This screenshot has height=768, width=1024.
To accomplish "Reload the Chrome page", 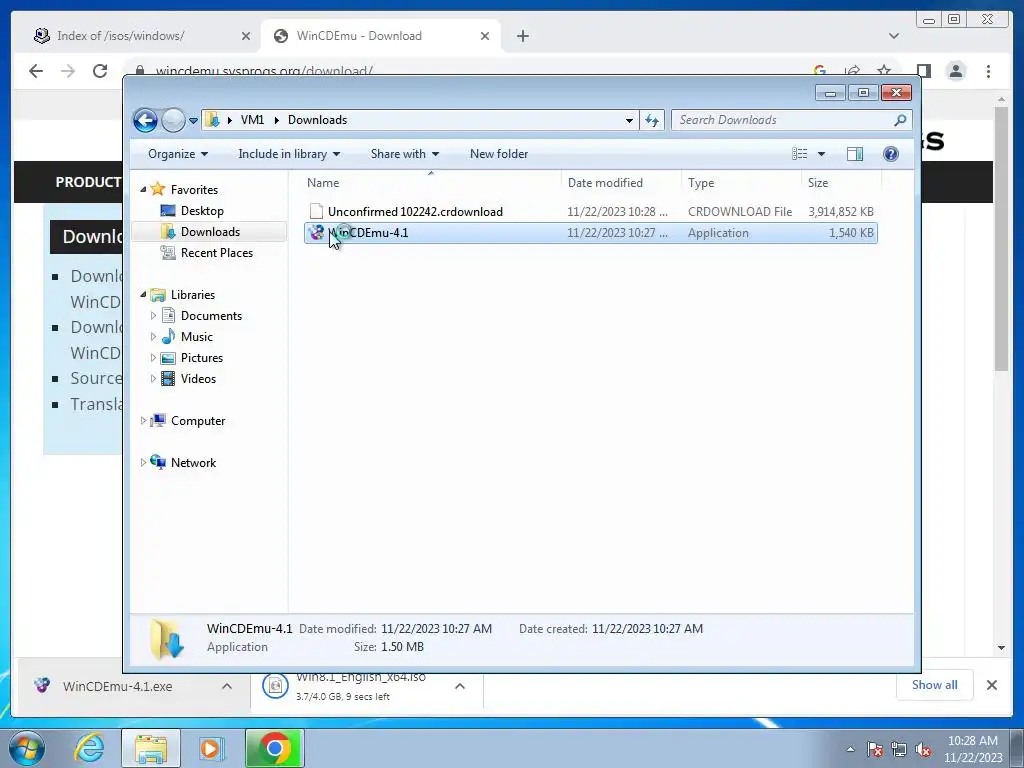I will click(99, 71).
